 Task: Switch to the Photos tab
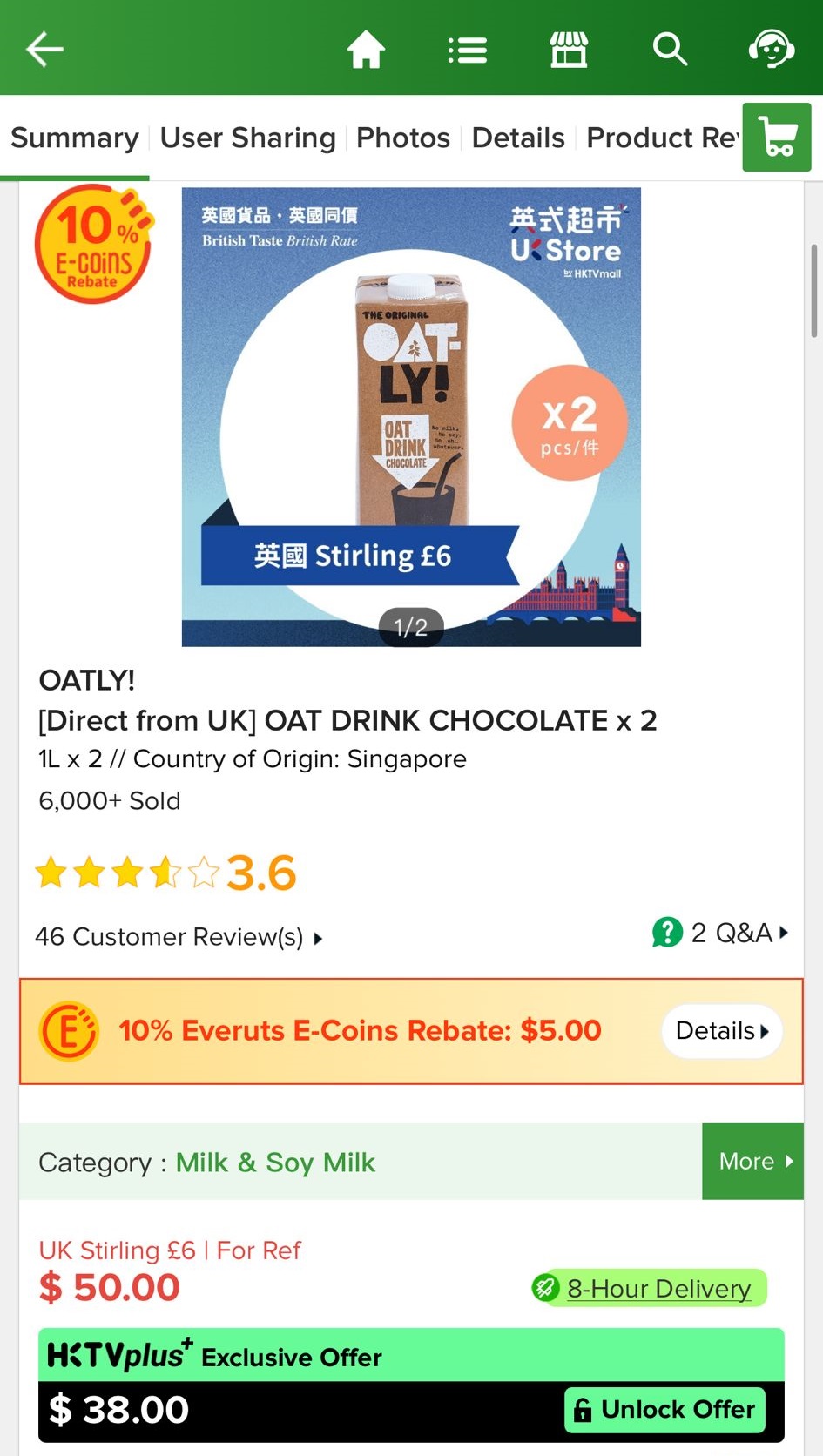click(x=403, y=138)
